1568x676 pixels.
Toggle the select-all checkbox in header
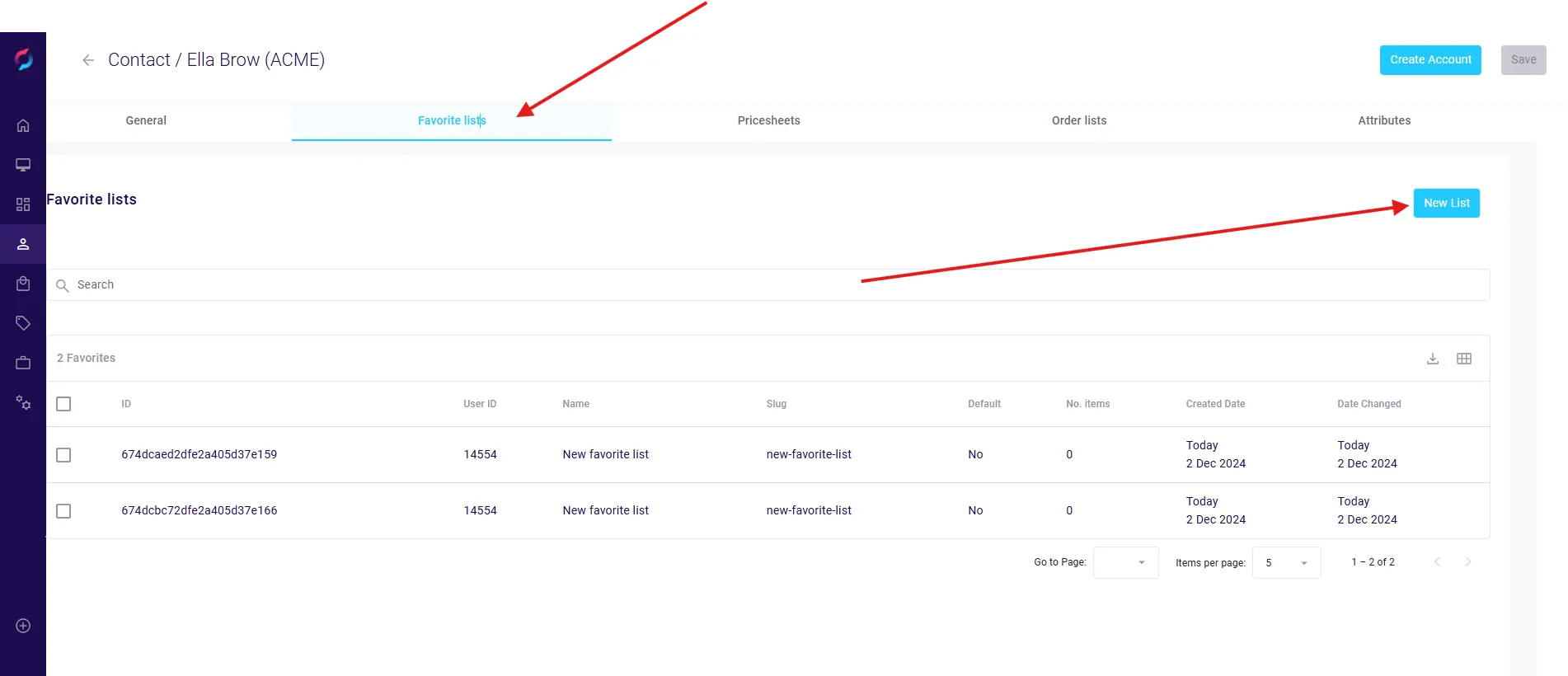click(x=63, y=404)
